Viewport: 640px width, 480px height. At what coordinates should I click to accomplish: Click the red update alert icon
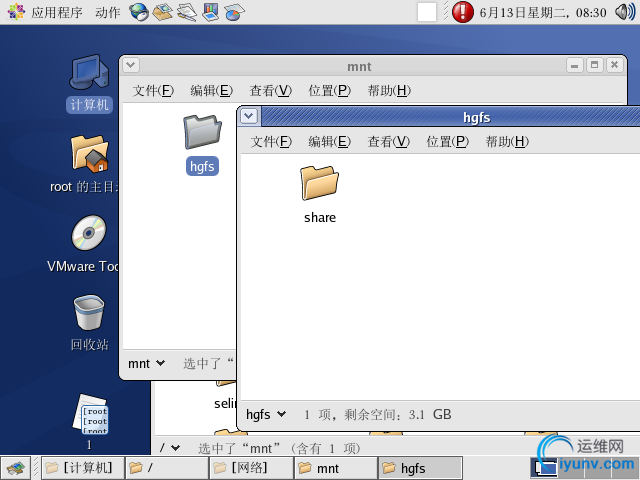pyautogui.click(x=463, y=12)
